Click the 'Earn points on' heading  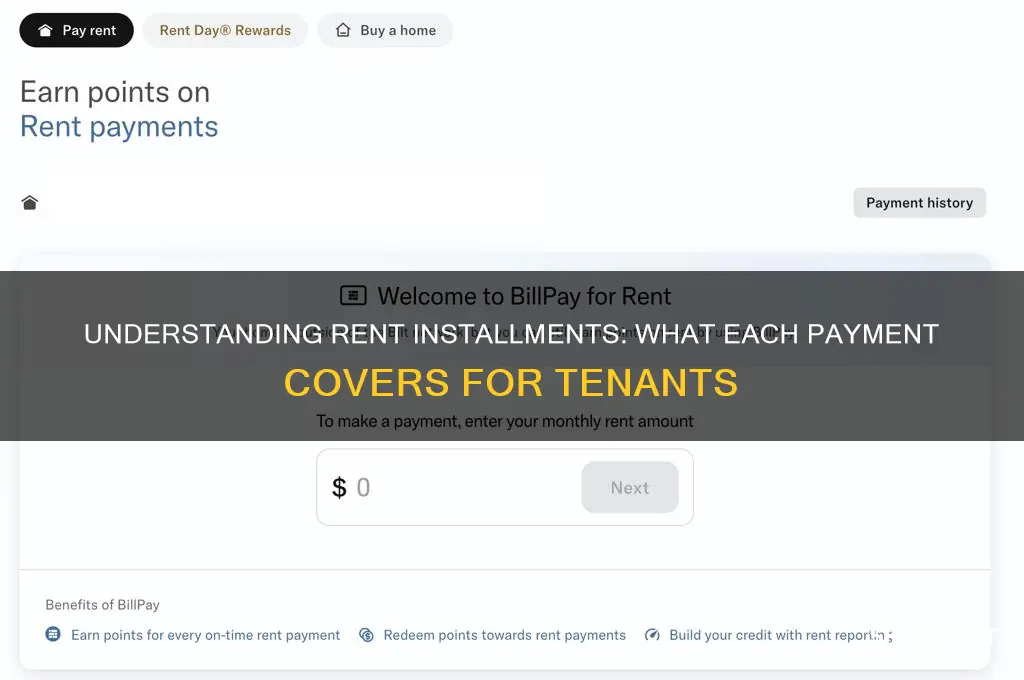tap(115, 92)
